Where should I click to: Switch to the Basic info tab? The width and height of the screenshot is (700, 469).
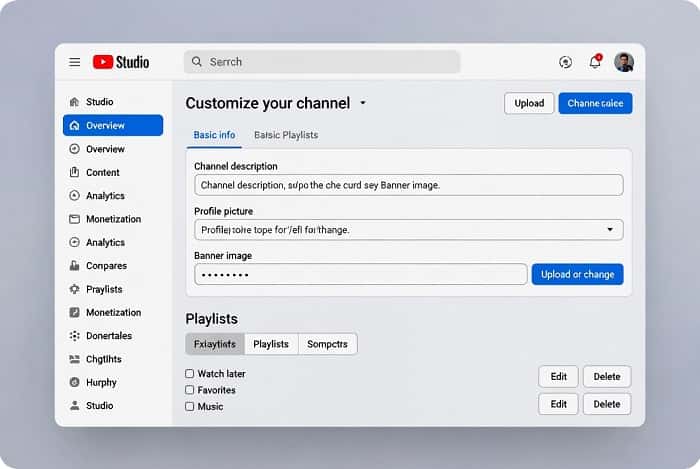tap(214, 135)
